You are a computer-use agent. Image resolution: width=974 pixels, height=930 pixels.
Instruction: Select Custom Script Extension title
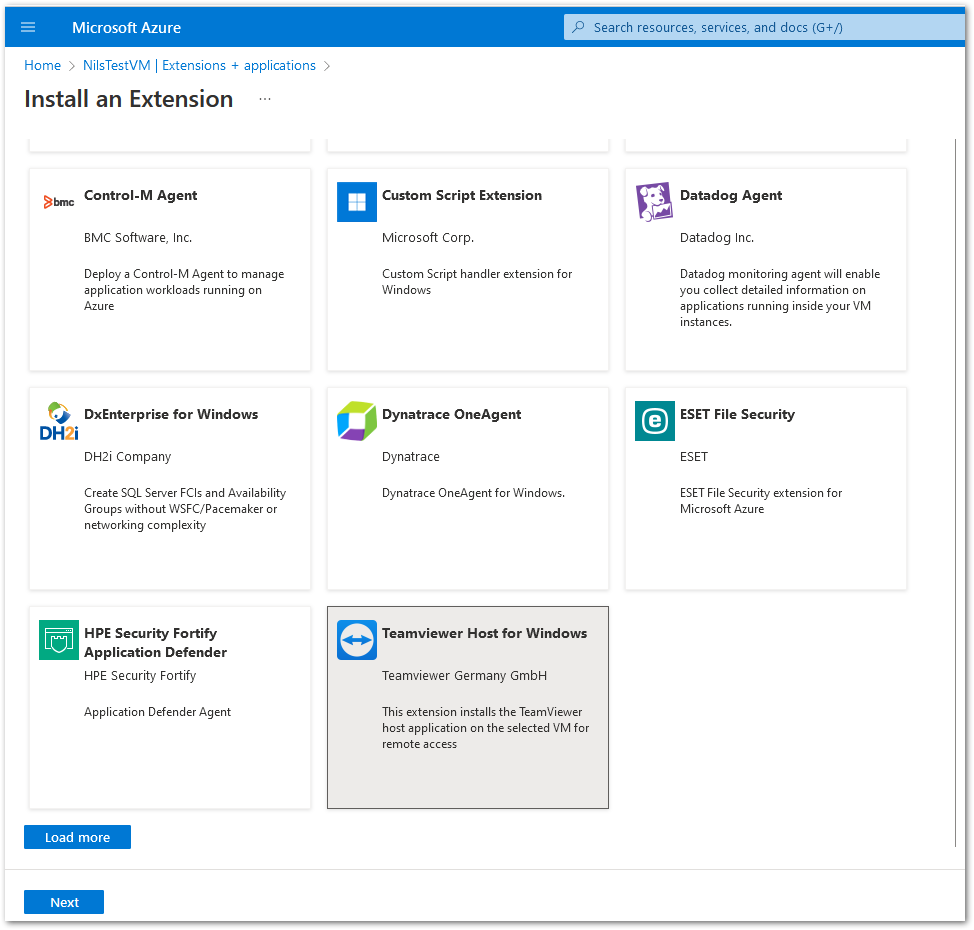click(x=462, y=195)
